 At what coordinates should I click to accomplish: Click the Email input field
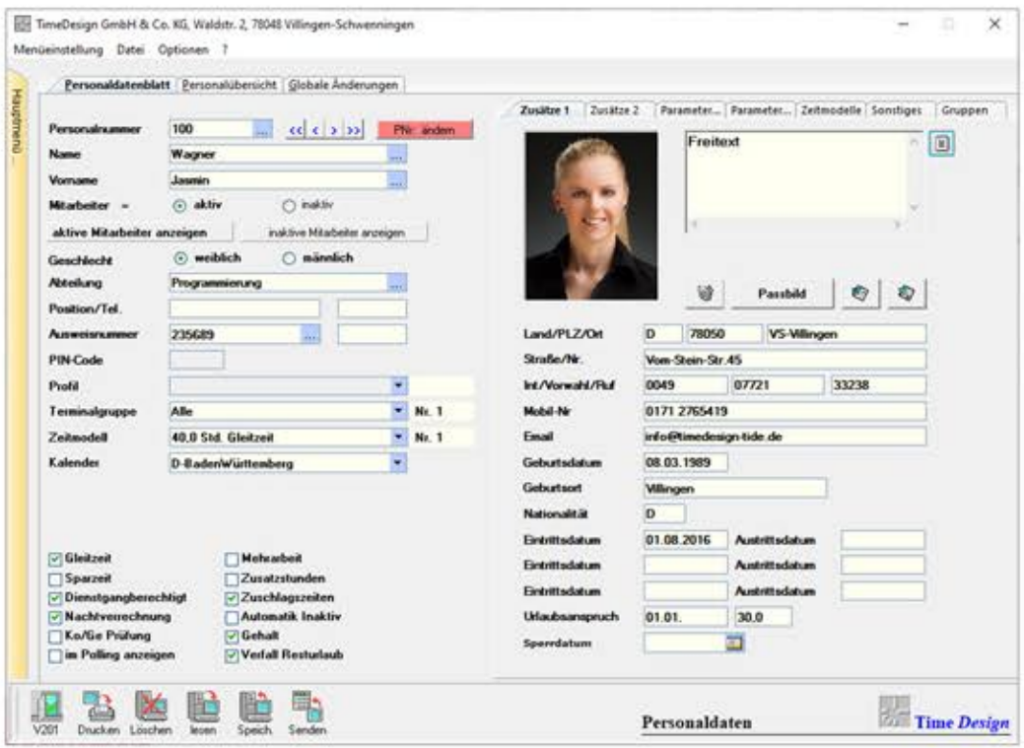click(x=784, y=436)
